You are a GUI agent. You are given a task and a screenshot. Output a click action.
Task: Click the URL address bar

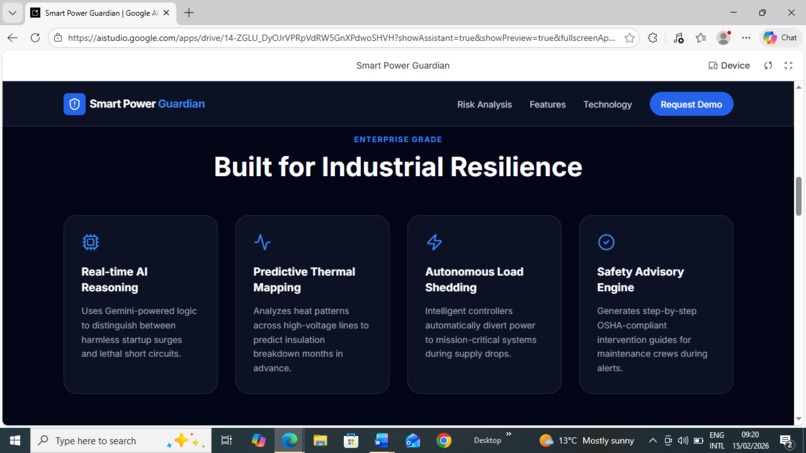pos(341,38)
